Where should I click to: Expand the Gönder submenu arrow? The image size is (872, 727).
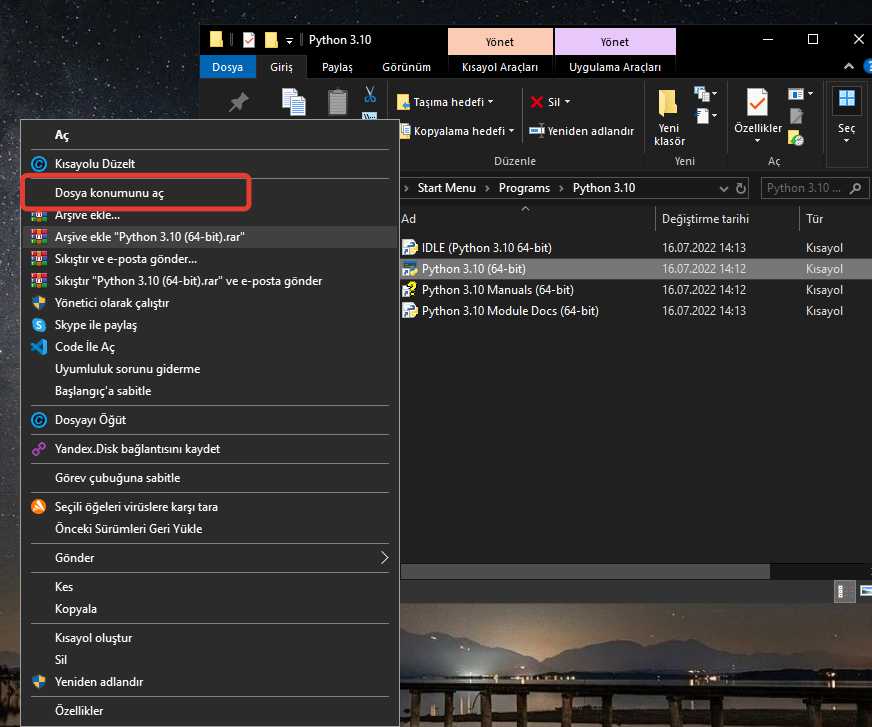point(384,558)
